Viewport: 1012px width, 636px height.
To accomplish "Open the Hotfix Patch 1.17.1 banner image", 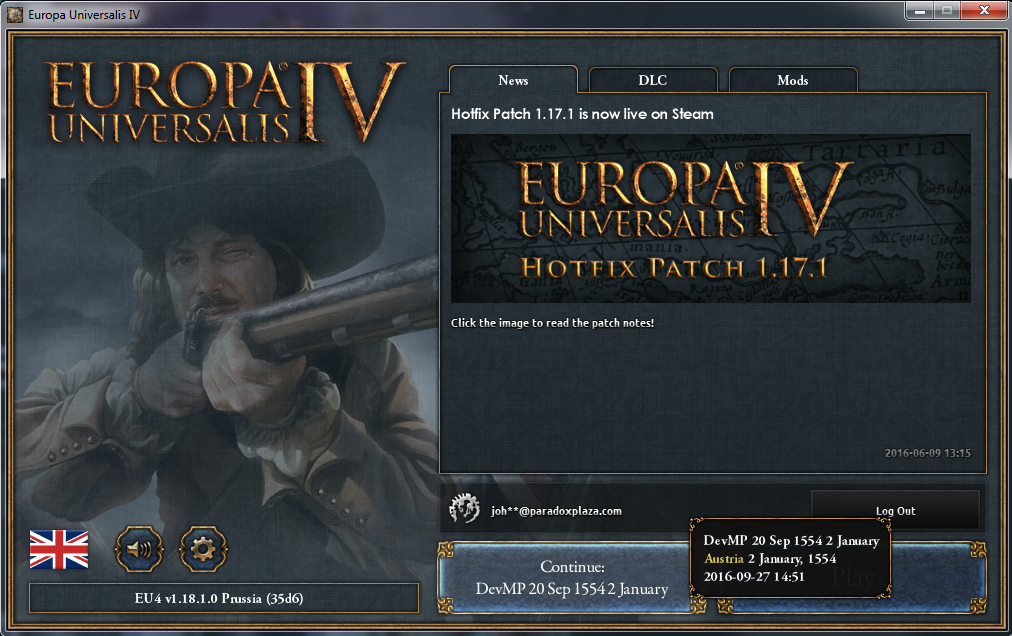I will [711, 218].
